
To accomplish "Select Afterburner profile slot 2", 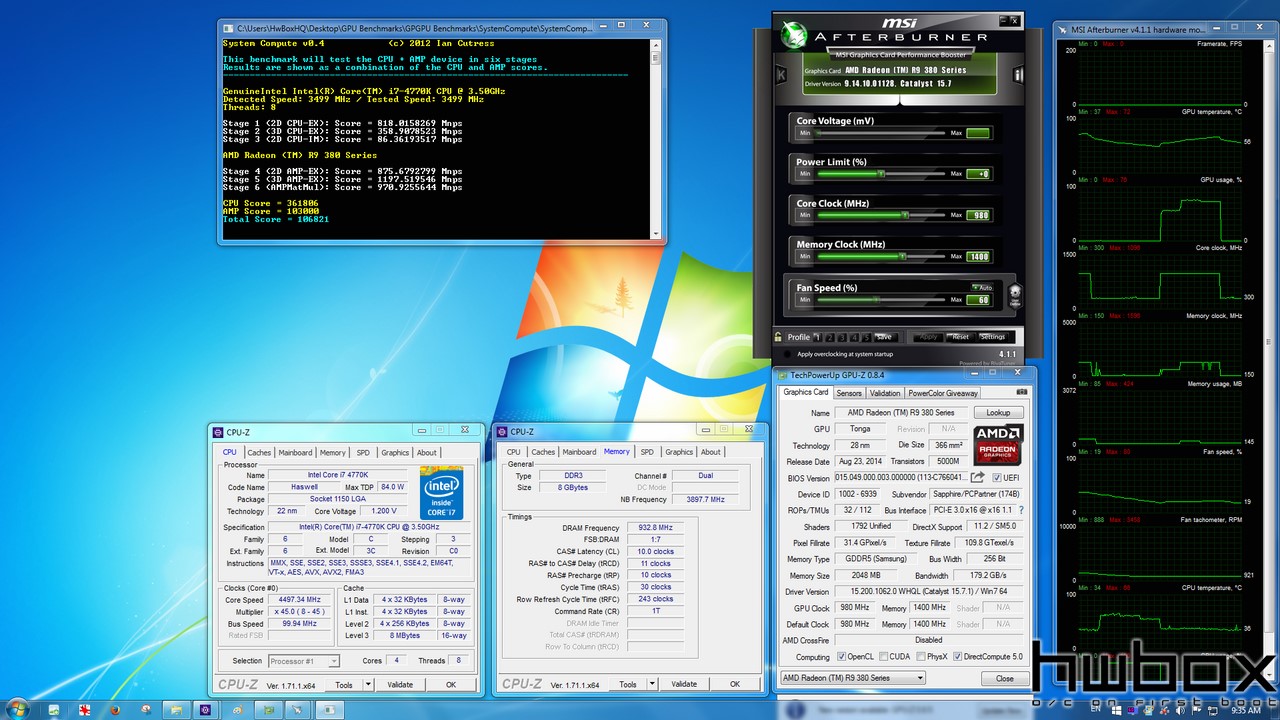I will (x=830, y=337).
